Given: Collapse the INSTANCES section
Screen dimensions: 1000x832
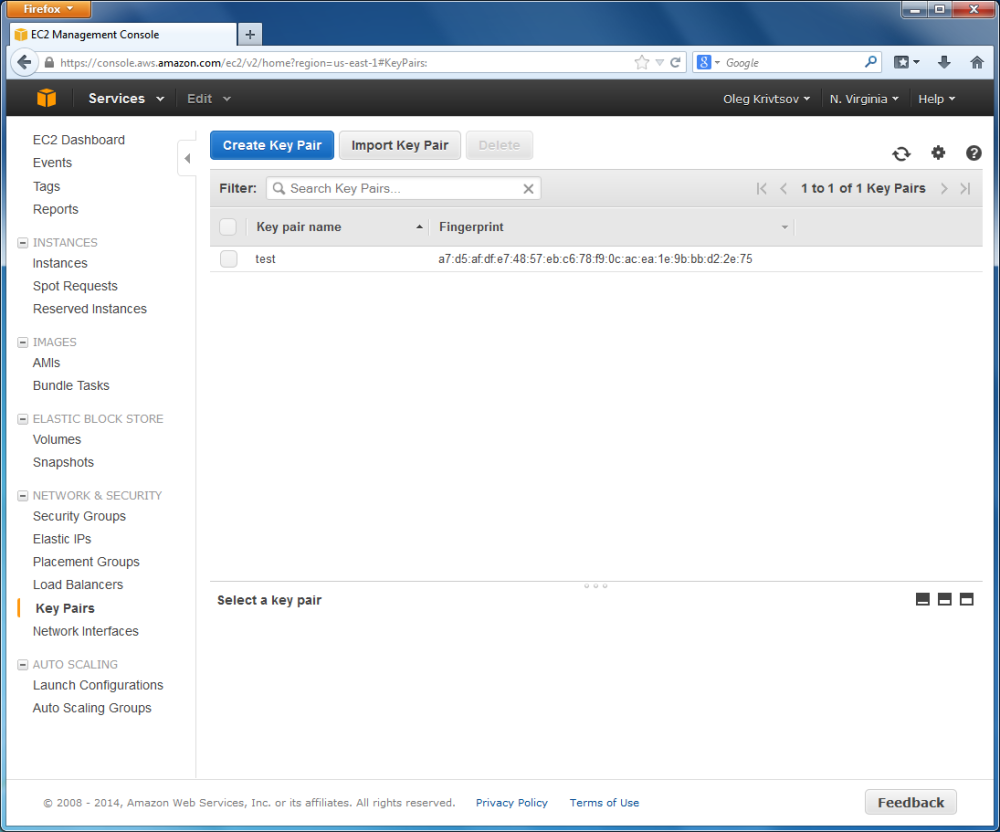Looking at the screenshot, I should [22, 243].
